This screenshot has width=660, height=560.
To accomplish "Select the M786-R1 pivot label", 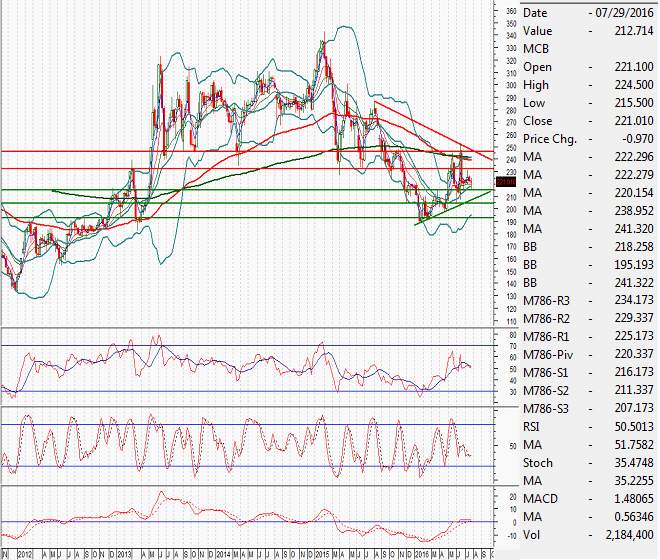I will [x=546, y=337].
